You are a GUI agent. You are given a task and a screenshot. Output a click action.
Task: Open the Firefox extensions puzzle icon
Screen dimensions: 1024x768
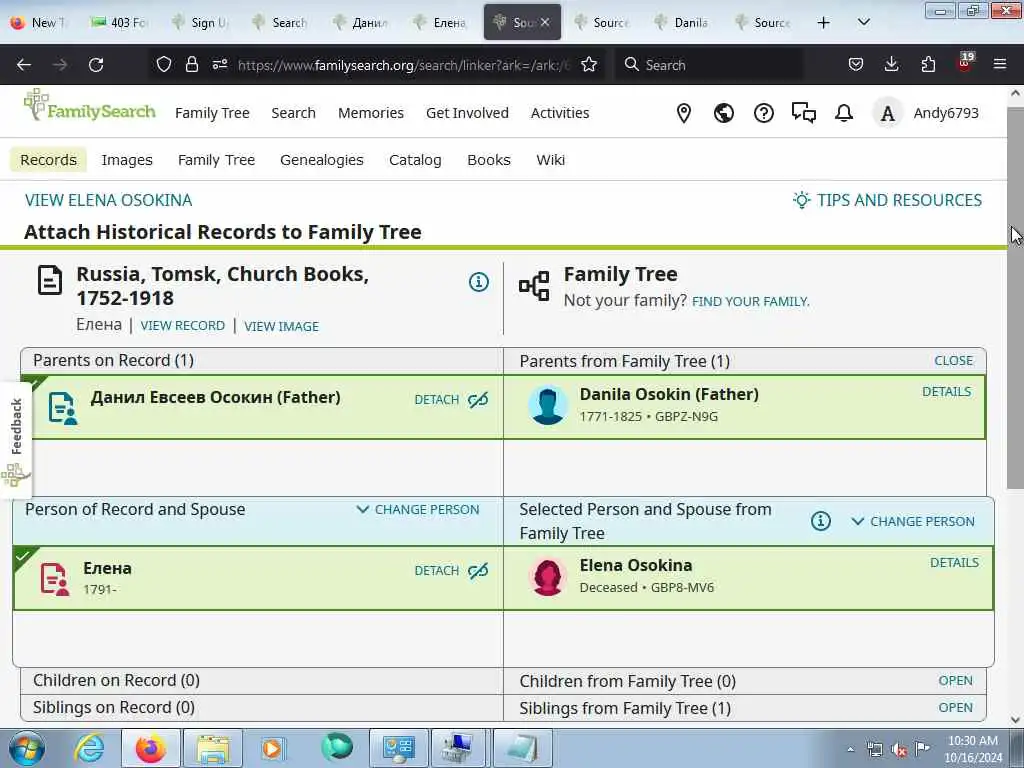[x=928, y=64]
